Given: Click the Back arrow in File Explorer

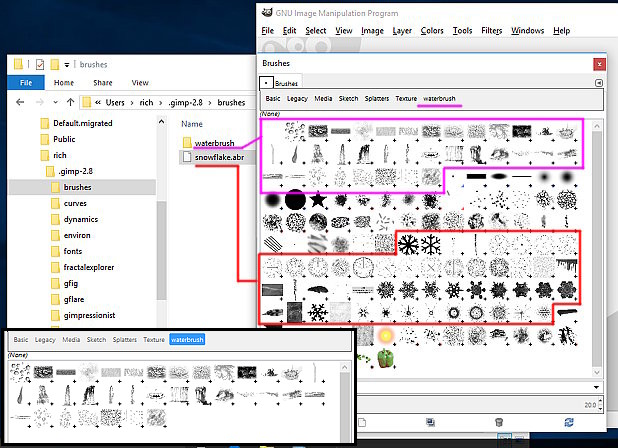Looking at the screenshot, I should (x=19, y=103).
